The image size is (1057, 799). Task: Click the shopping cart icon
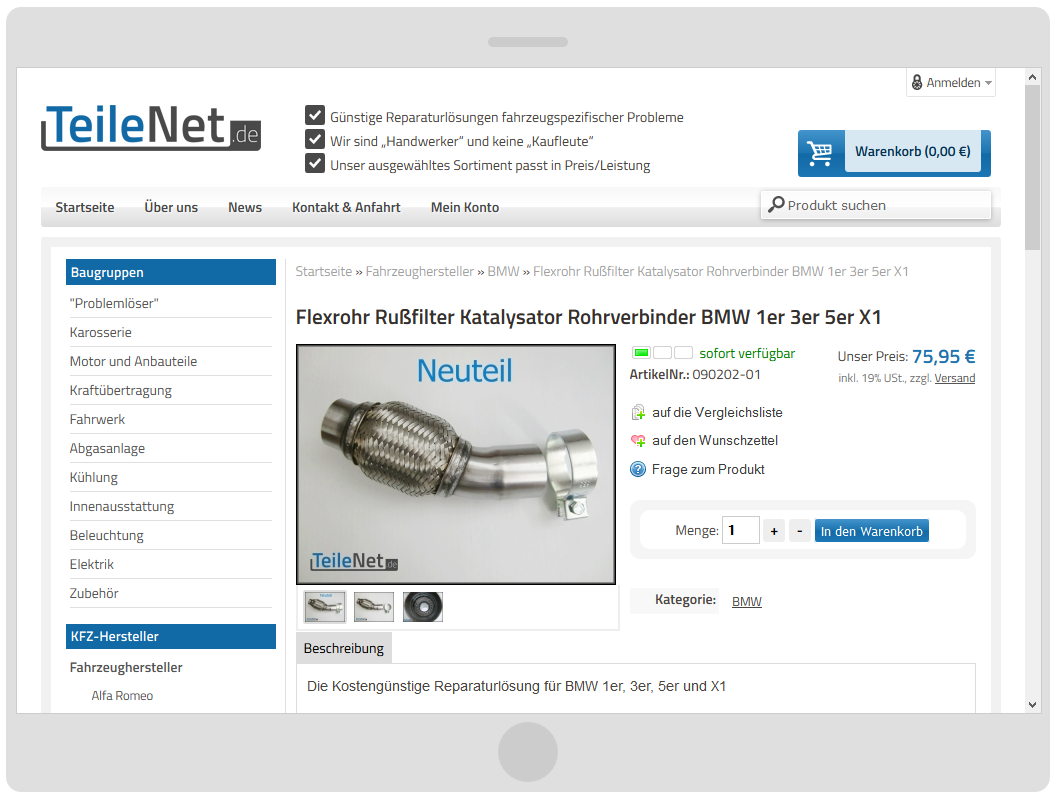point(820,153)
